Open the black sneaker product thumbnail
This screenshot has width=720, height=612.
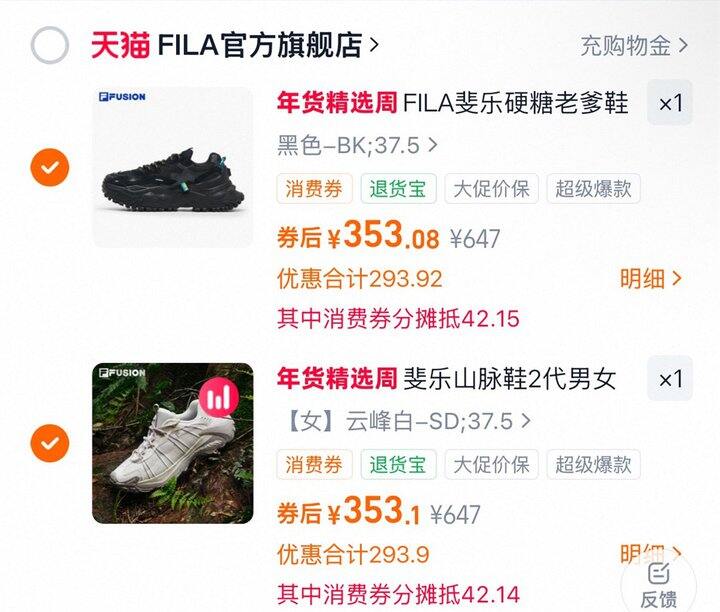click(173, 167)
